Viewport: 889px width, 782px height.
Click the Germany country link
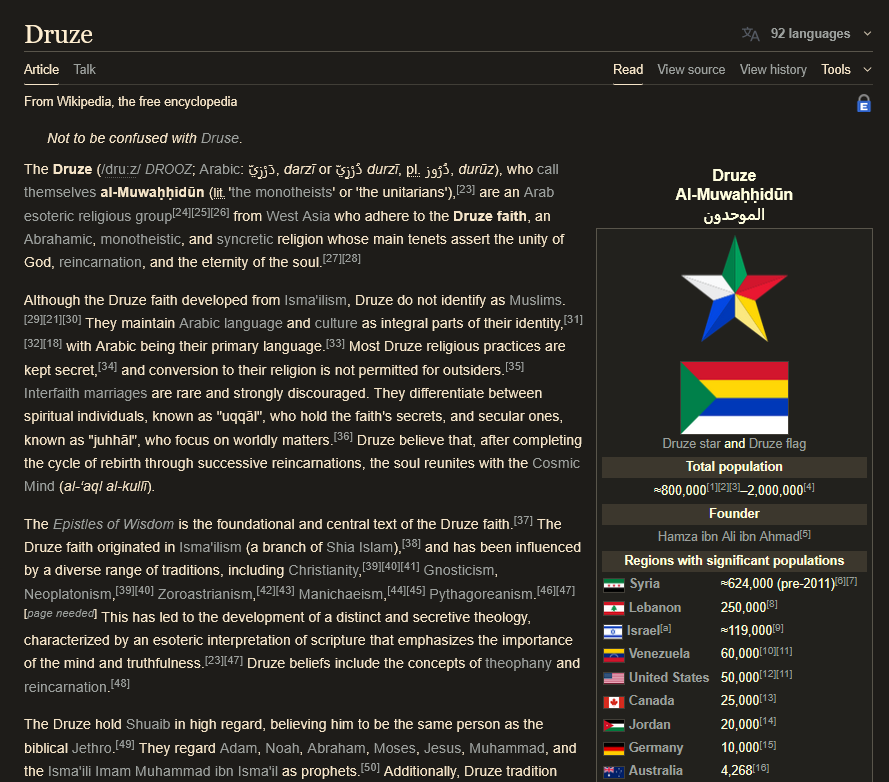pos(656,748)
